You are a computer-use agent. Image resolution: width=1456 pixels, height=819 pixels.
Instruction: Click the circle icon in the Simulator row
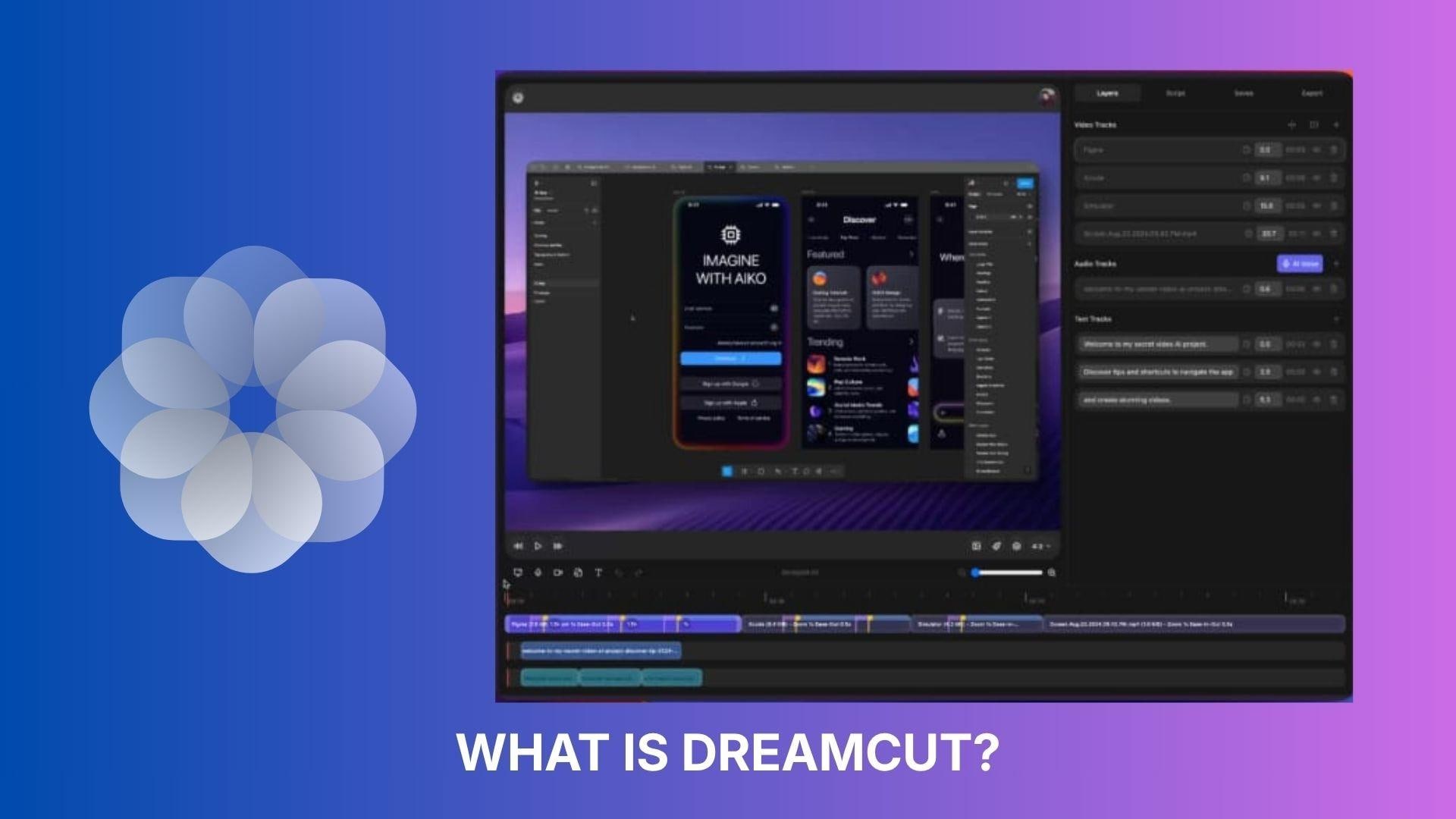tap(1246, 206)
